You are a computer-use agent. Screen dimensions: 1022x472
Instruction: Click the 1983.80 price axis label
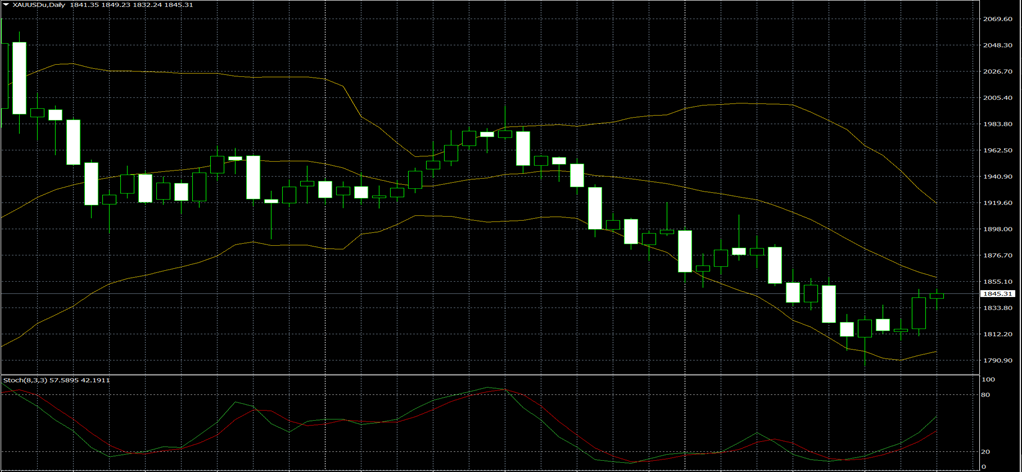(x=999, y=124)
